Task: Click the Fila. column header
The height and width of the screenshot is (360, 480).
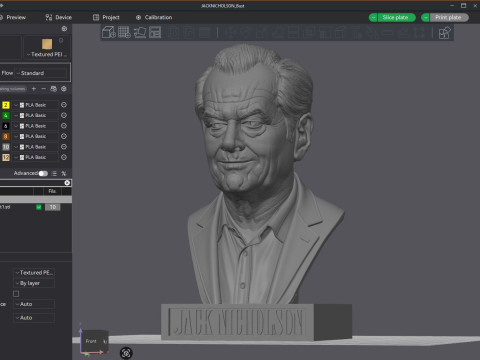Action: pos(52,191)
